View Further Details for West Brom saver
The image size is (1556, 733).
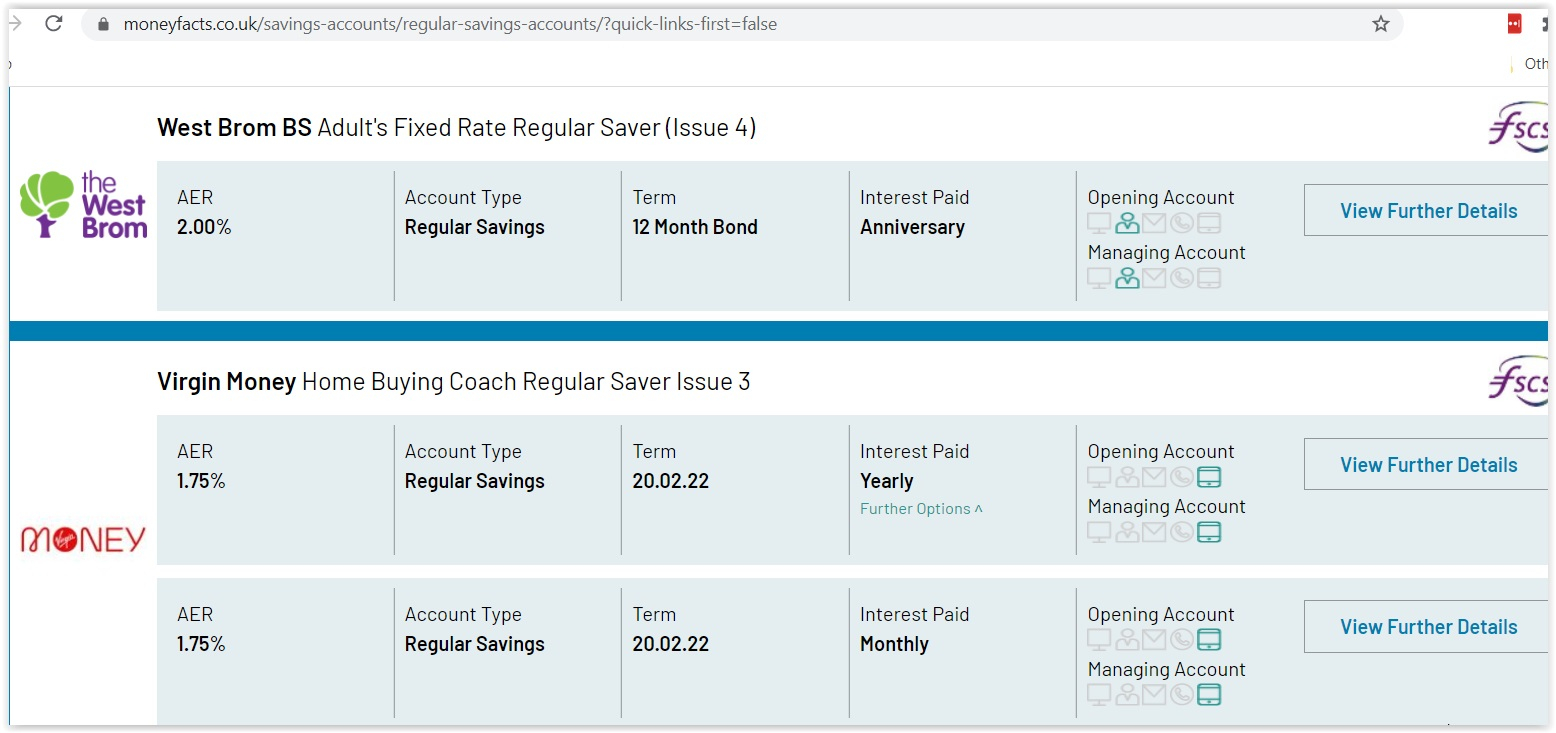[1427, 211]
